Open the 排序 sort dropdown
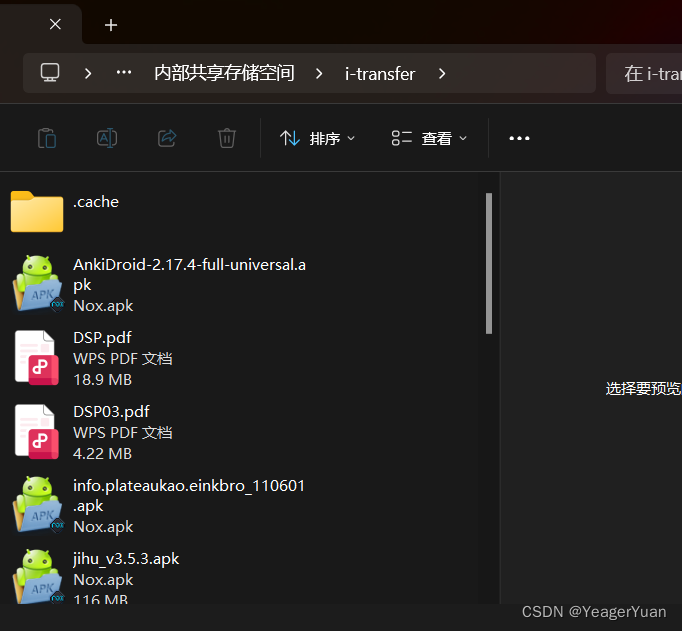Viewport: 682px width, 631px height. pos(318,139)
